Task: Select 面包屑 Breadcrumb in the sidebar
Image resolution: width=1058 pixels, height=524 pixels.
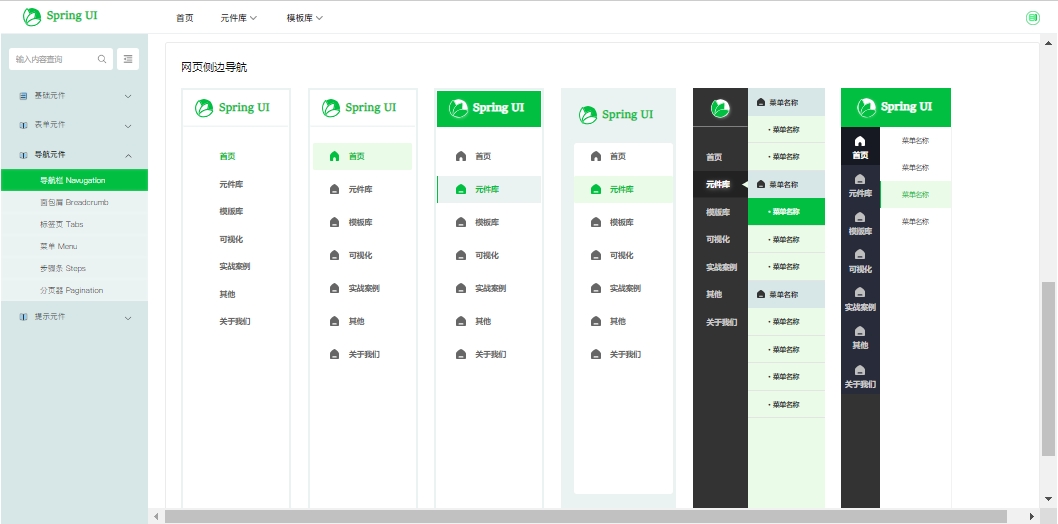Action: coord(74,202)
